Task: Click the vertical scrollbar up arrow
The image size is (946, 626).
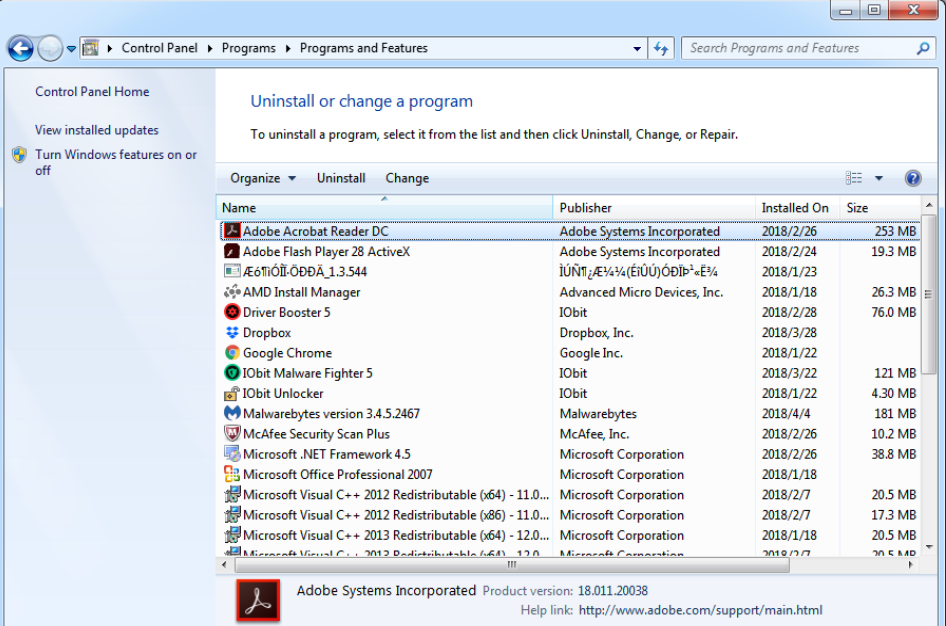Action: 929,206
